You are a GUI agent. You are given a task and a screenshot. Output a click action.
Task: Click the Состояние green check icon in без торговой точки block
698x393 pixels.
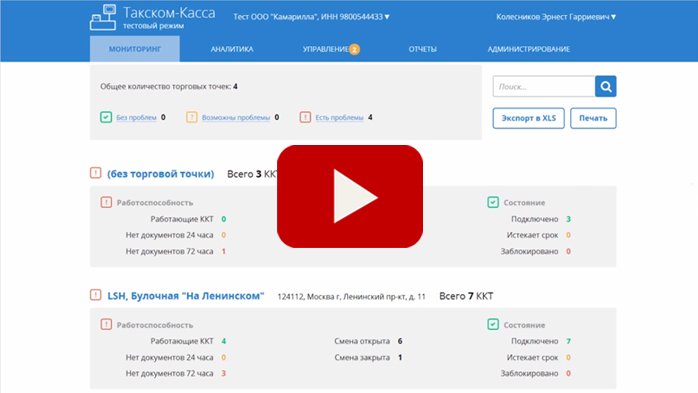click(493, 202)
